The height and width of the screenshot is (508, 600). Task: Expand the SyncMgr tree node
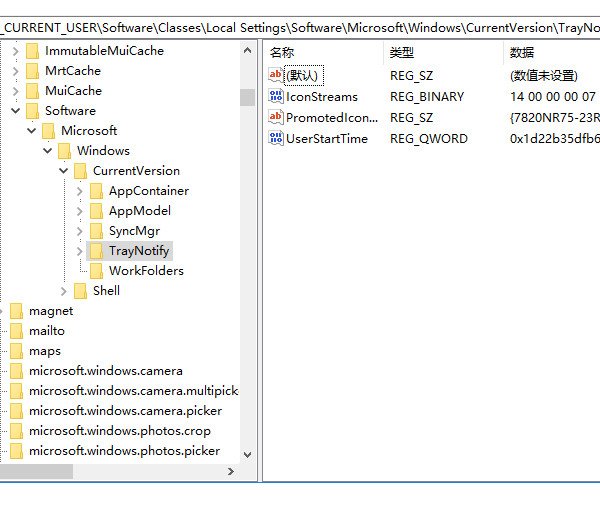coord(80,230)
